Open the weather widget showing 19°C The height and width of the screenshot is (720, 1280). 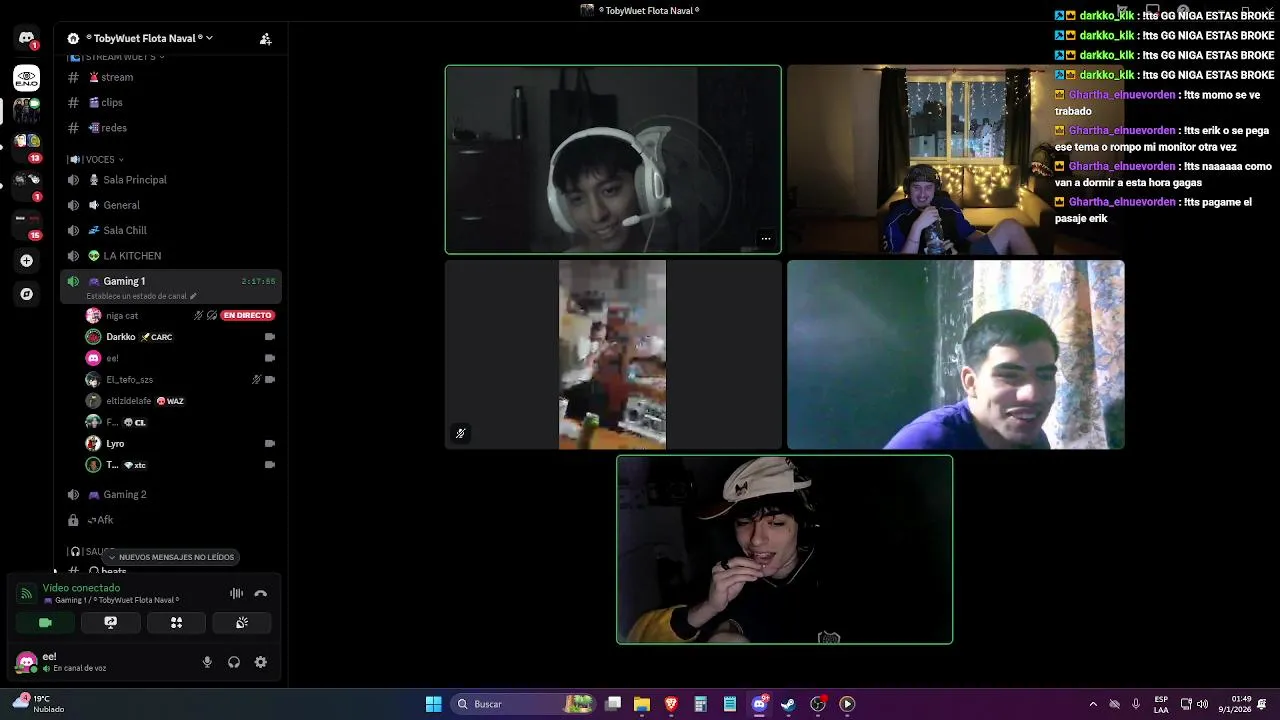38,704
